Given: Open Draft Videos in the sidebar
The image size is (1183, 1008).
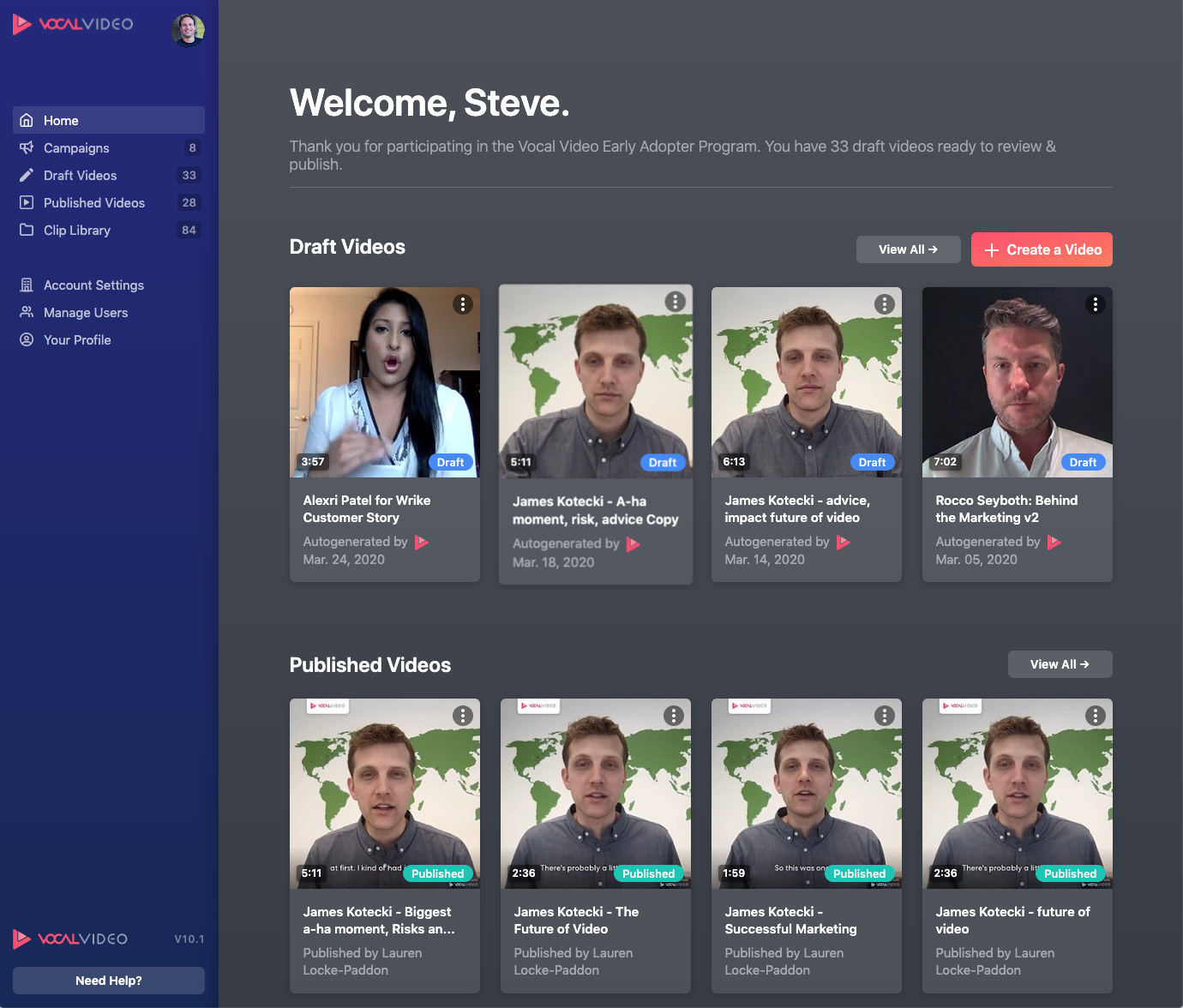Looking at the screenshot, I should tap(109, 175).
